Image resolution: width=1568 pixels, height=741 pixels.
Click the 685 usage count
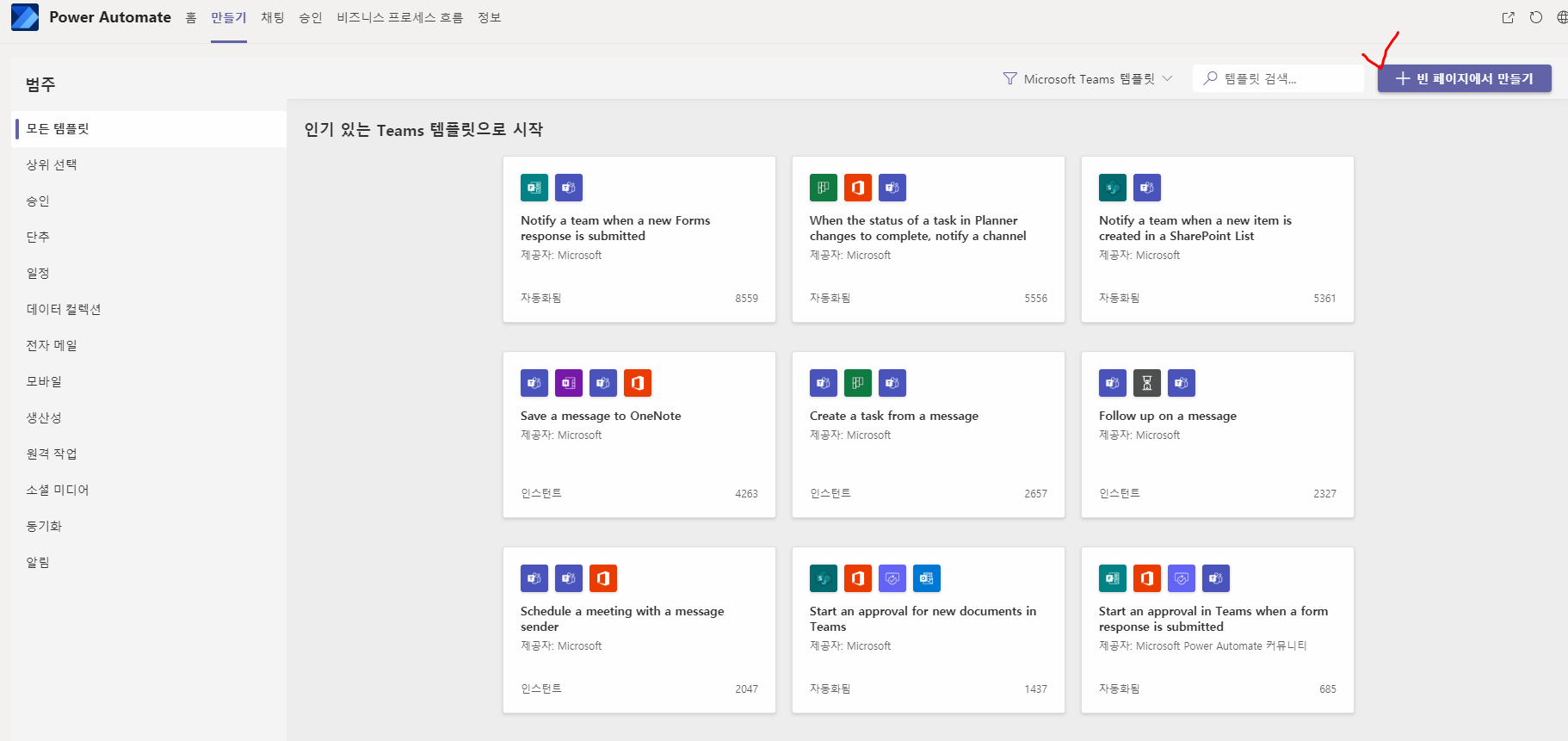pos(1327,689)
